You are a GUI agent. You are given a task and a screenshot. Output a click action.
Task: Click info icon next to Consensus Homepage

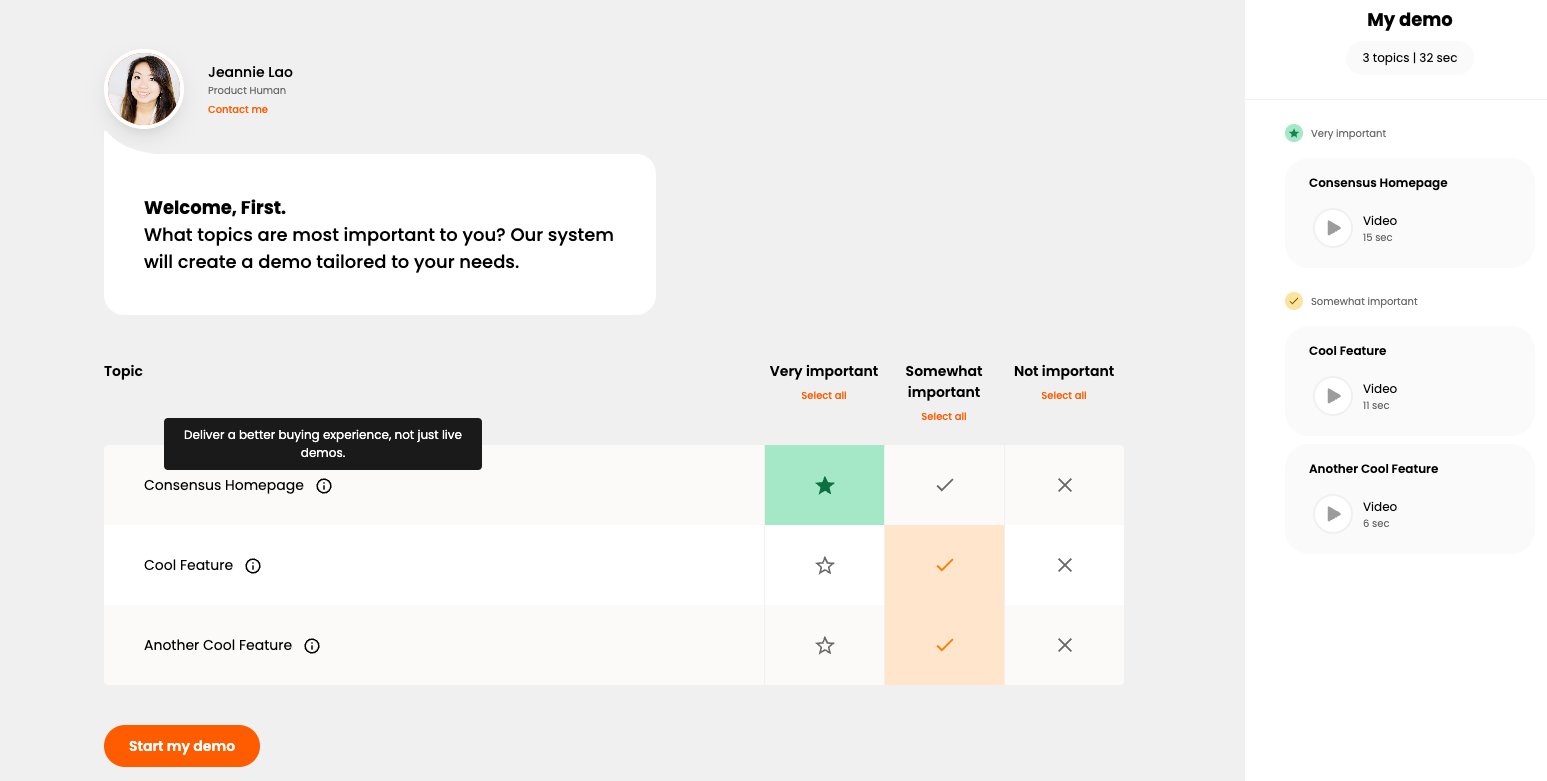[x=324, y=486]
